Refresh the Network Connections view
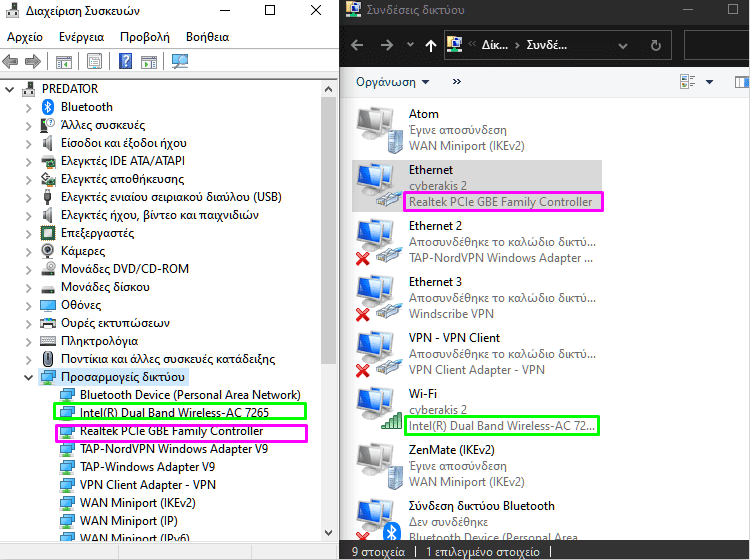The width and height of the screenshot is (750, 560). click(656, 45)
